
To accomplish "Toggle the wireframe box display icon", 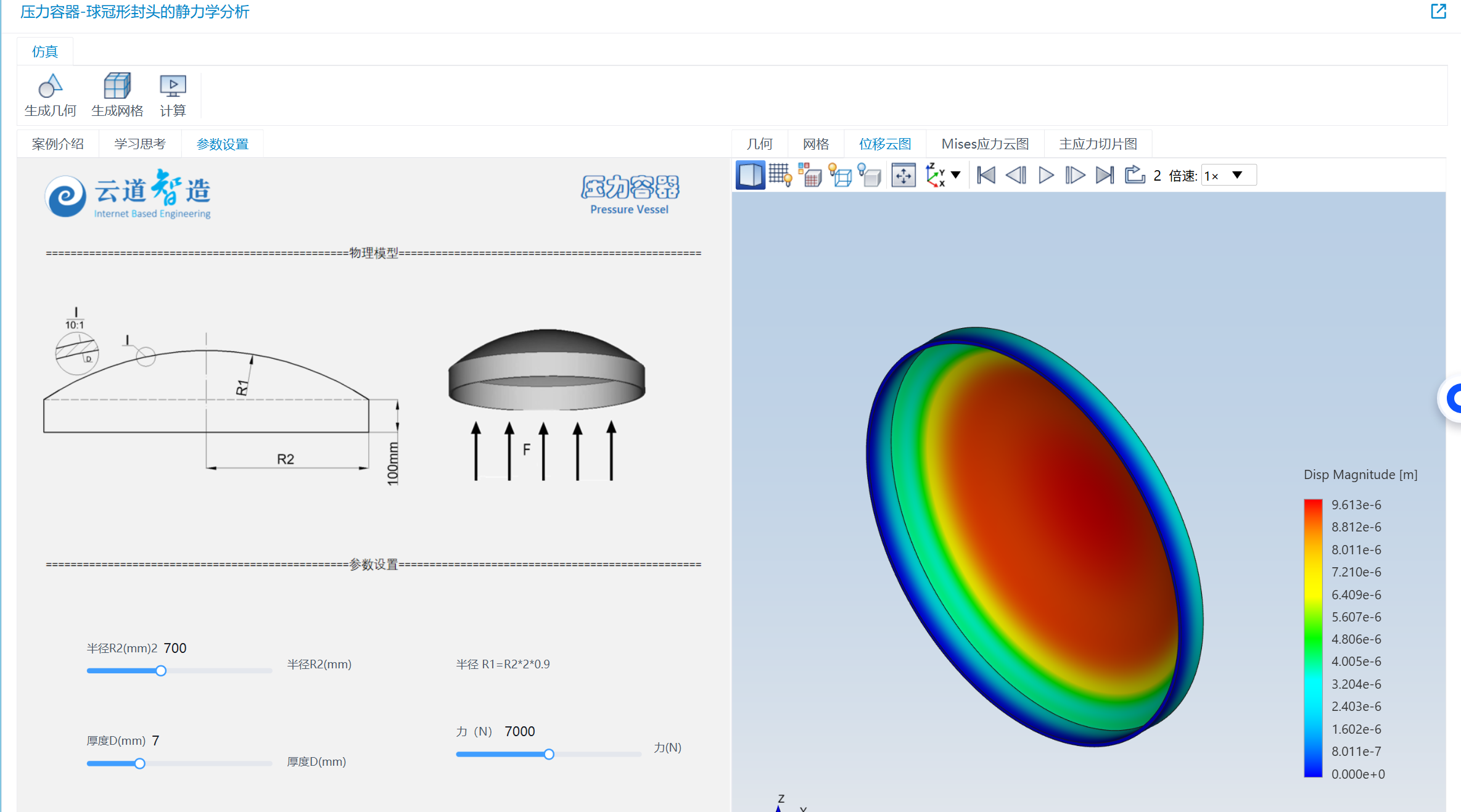I will (x=840, y=176).
